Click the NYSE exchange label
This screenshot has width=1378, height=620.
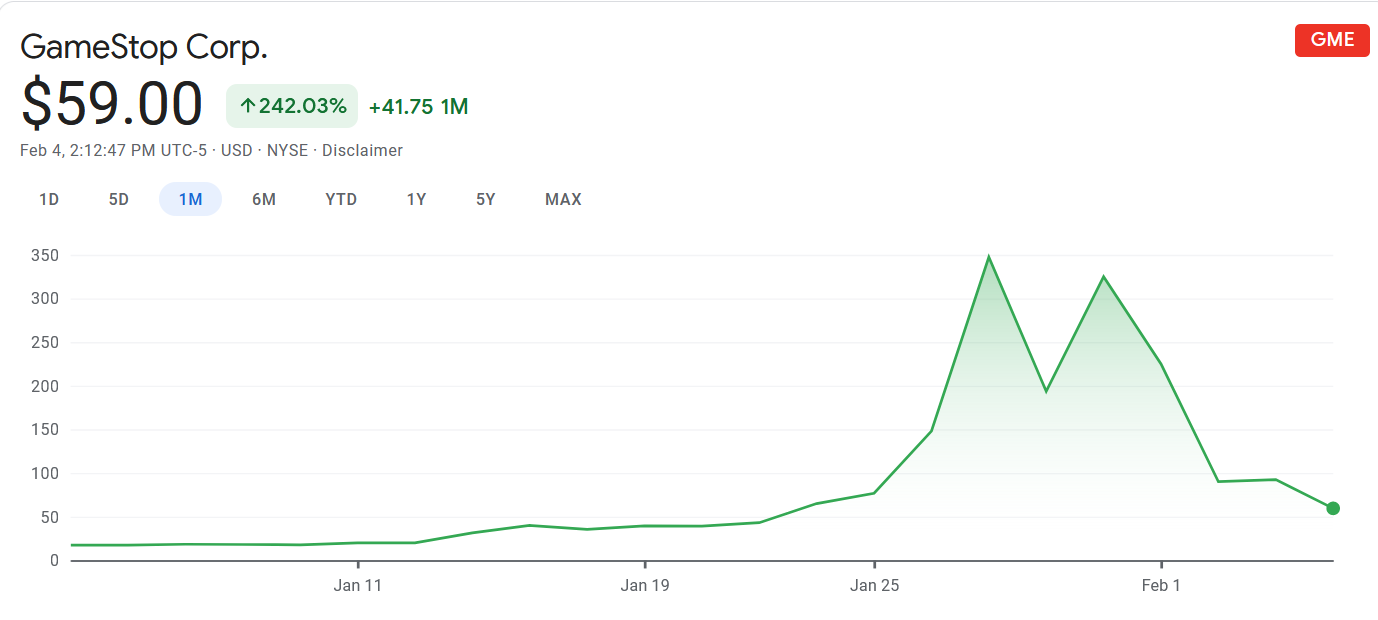pos(289,150)
